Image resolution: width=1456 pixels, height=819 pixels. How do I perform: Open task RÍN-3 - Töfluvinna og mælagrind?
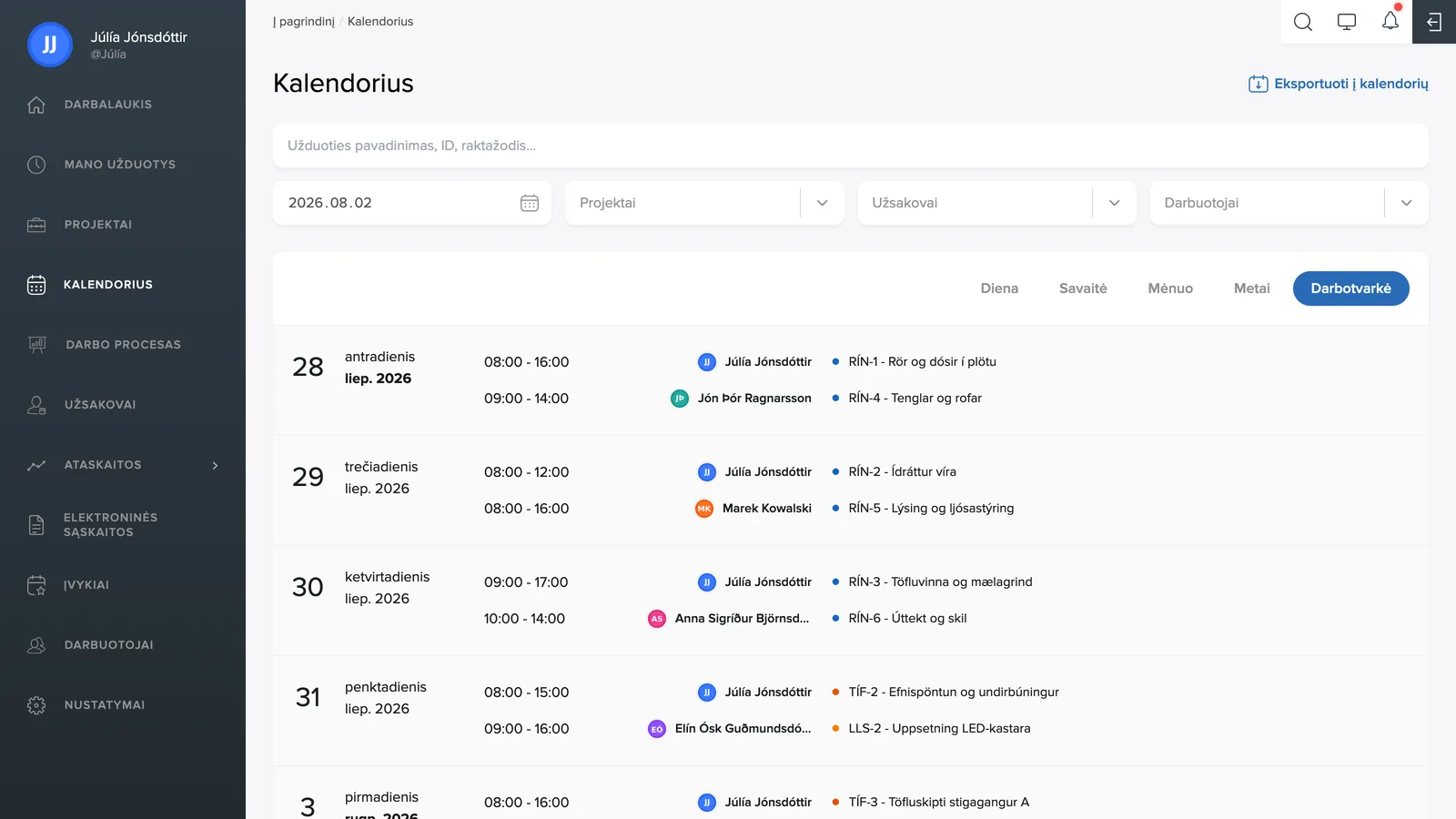coord(940,582)
